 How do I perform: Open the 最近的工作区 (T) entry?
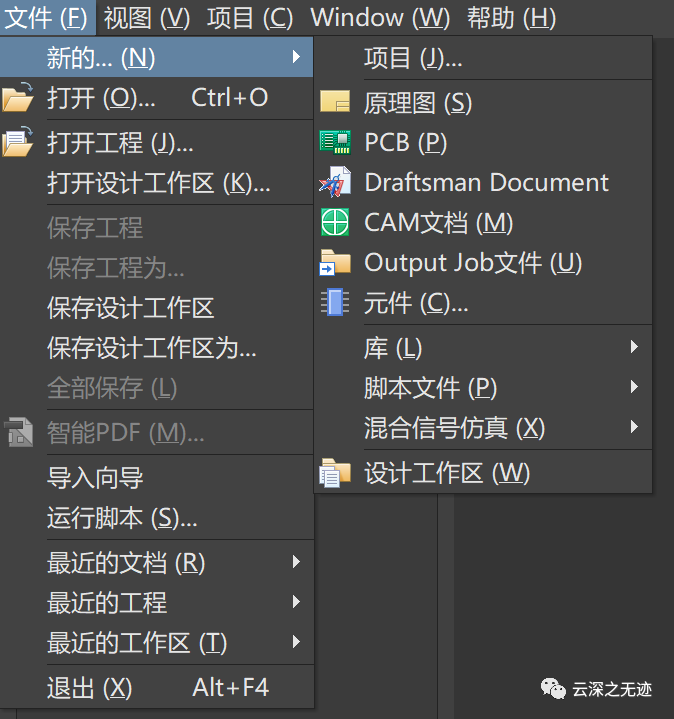pyautogui.click(x=156, y=642)
